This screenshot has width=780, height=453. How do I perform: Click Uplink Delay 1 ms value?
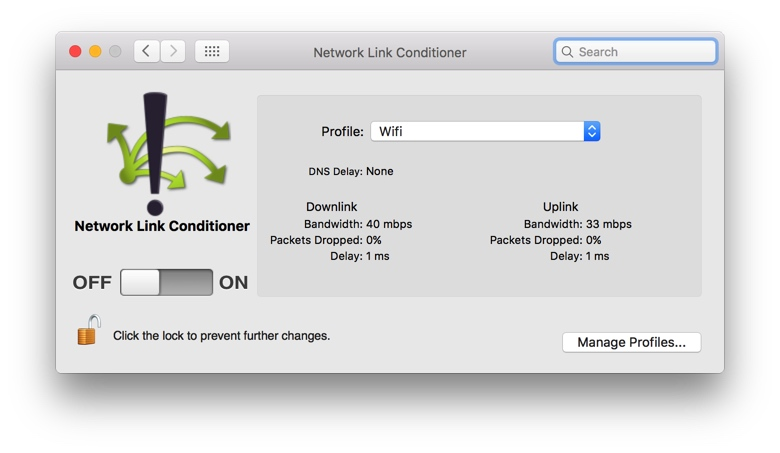coord(597,256)
